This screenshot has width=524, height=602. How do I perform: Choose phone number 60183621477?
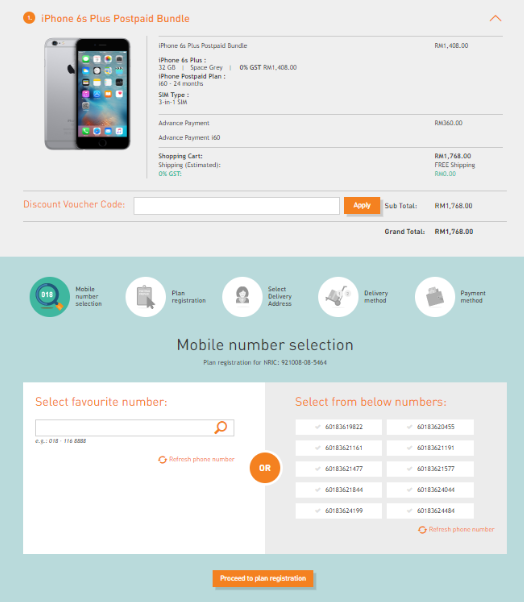(339, 469)
